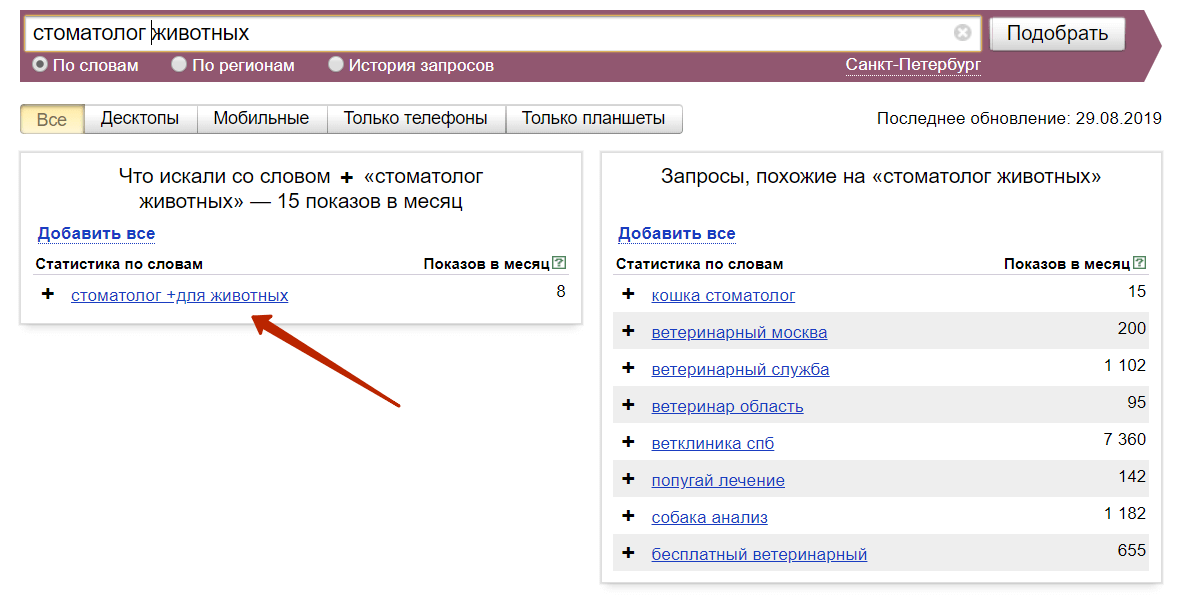Add 'ветеринар область' using its plus icon
The height and width of the screenshot is (598, 1193).
628,405
